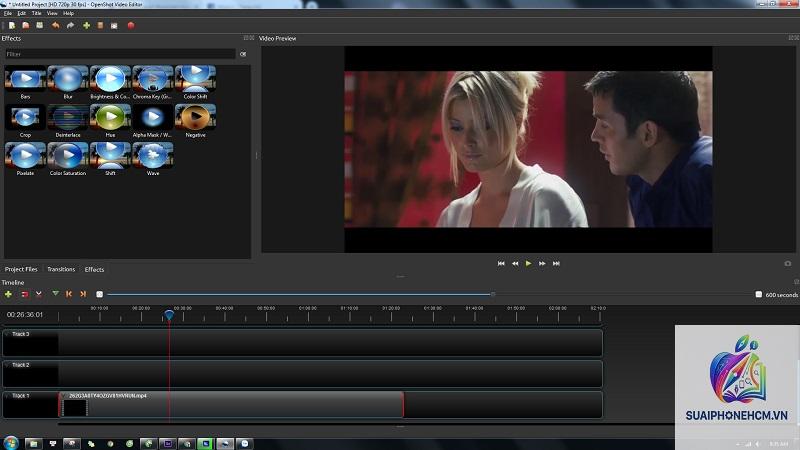Select the Deinterlace effect
The image size is (800, 450).
point(68,121)
